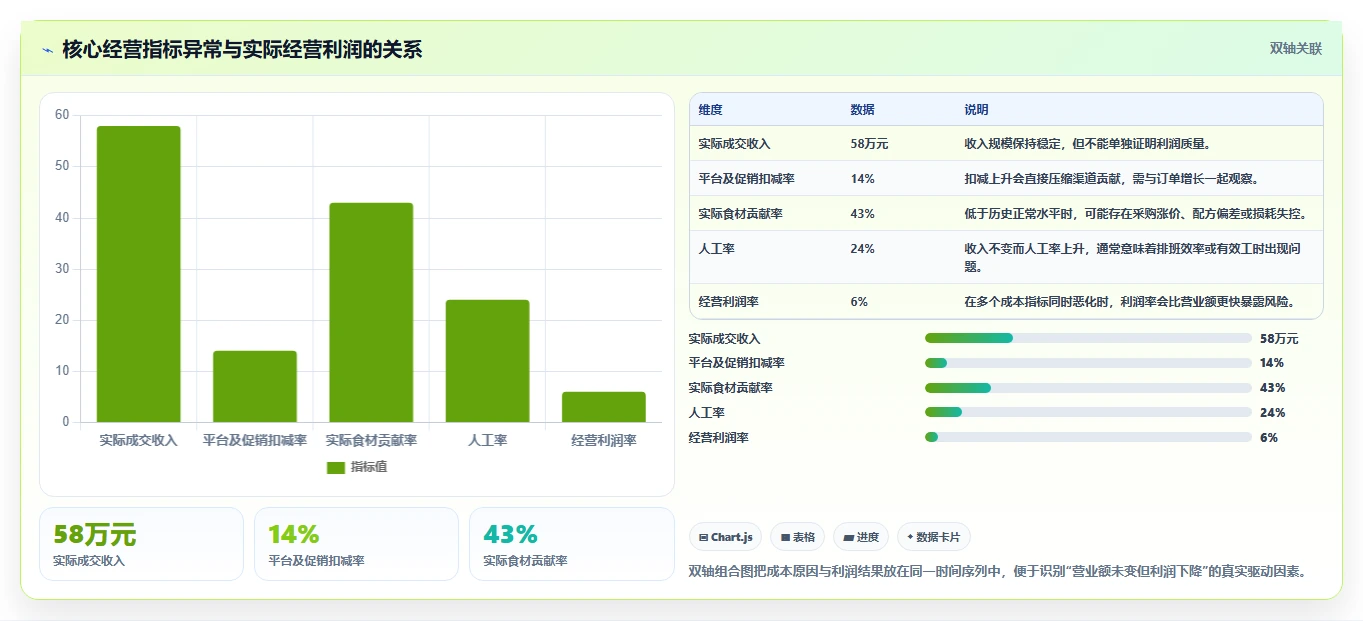Click the 58万元 data card
Screen dimensions: 1363x621
point(141,544)
